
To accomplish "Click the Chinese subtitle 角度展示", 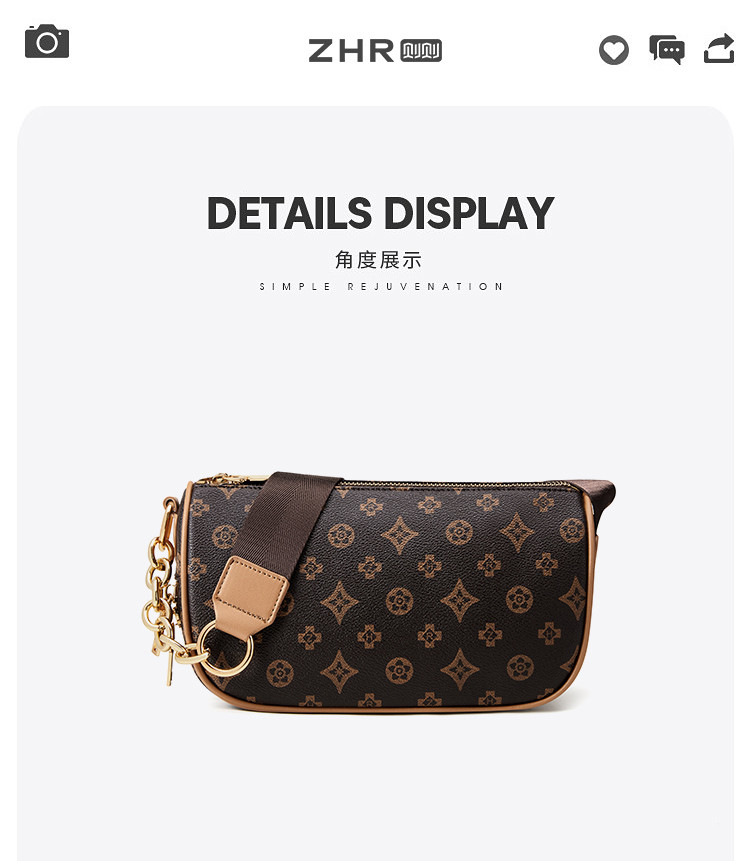I will click(x=378, y=260).
